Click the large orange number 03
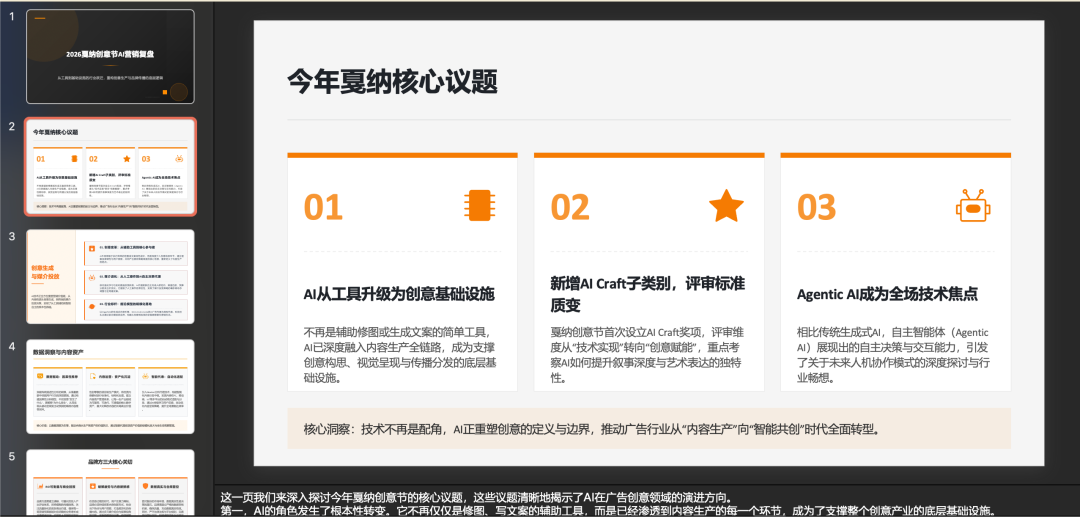Image resolution: width=1080 pixels, height=517 pixels. click(817, 207)
